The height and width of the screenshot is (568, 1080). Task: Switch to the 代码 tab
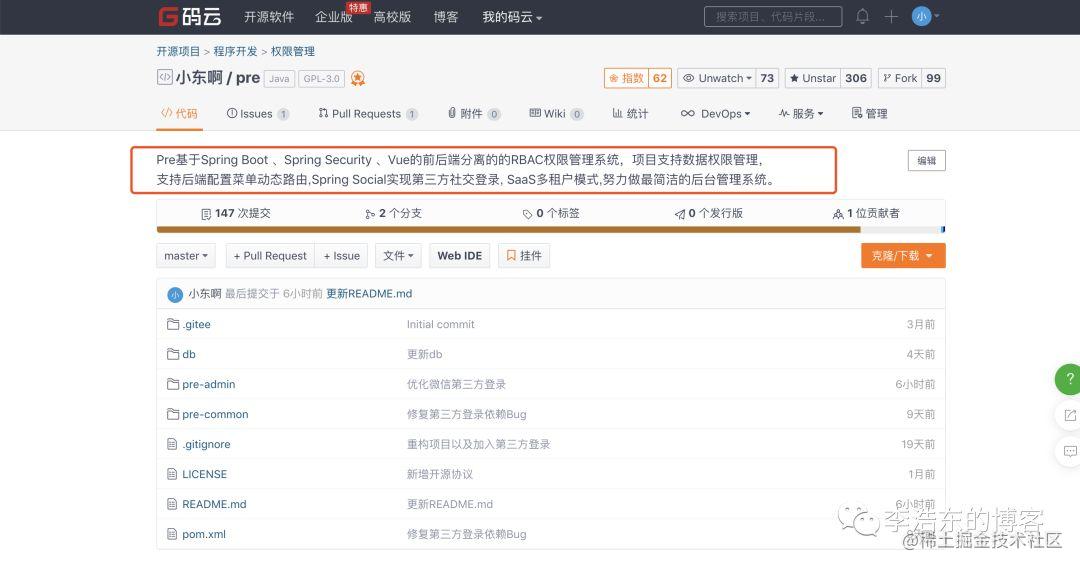[x=179, y=113]
